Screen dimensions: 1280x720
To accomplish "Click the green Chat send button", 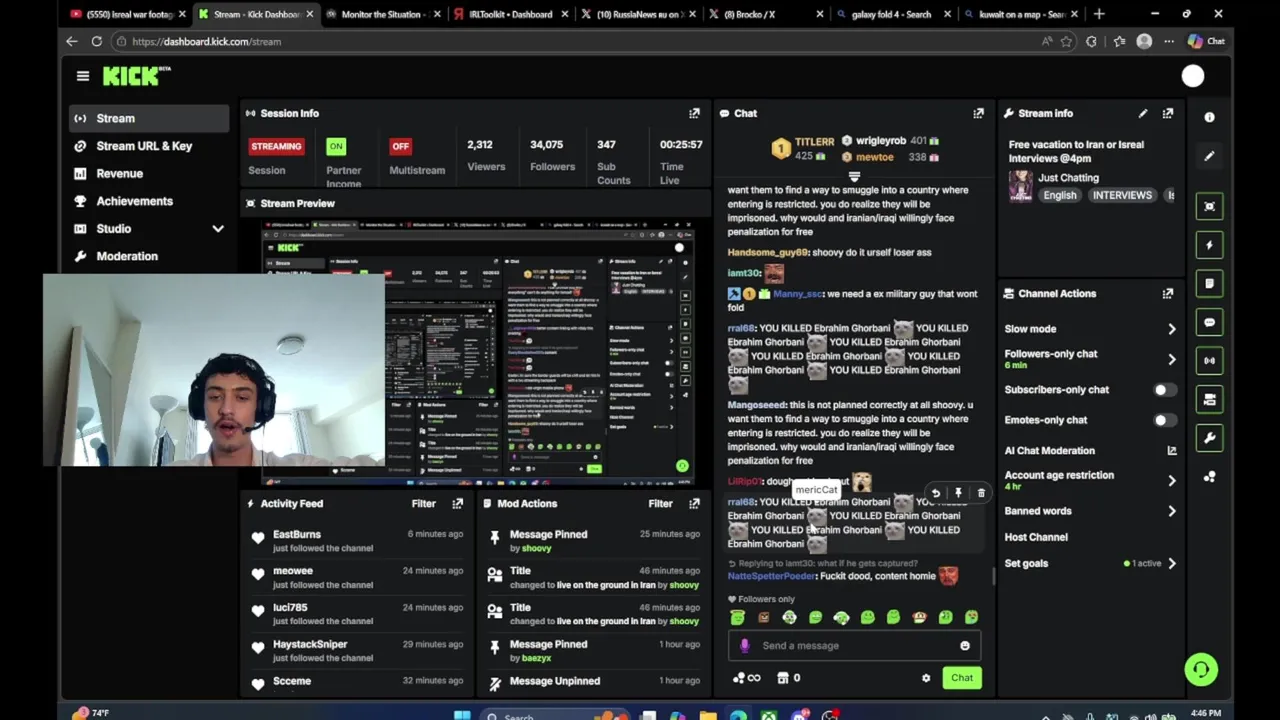I will pyautogui.click(x=961, y=678).
